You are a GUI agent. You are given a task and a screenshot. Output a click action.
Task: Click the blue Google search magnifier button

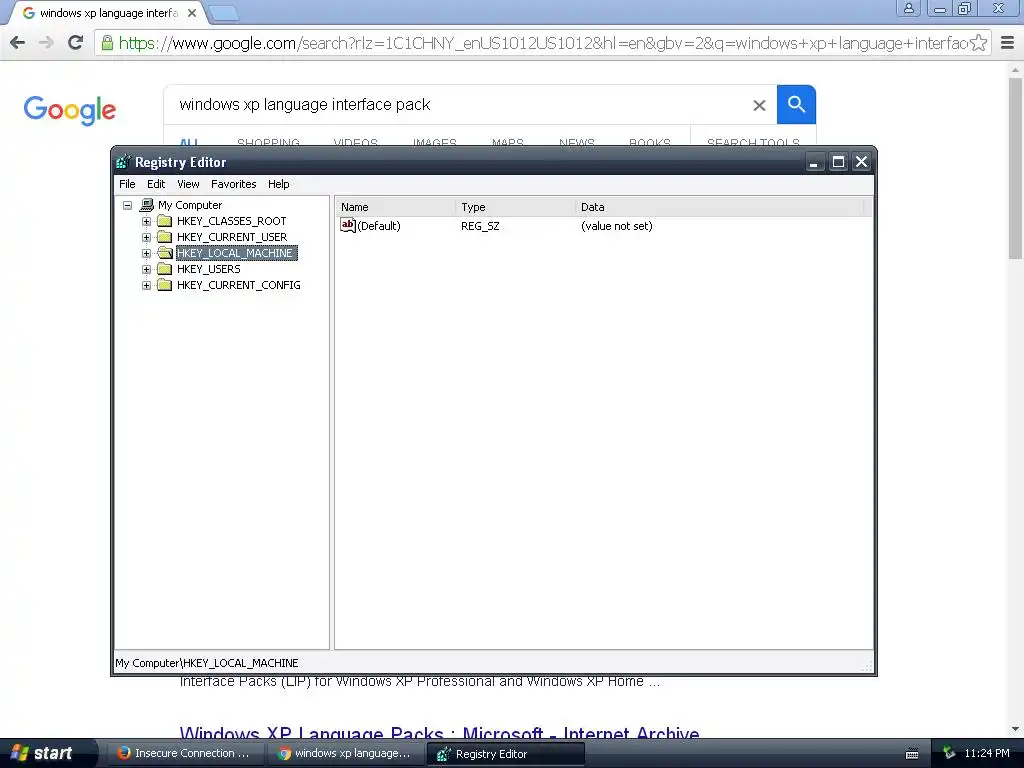[796, 104]
